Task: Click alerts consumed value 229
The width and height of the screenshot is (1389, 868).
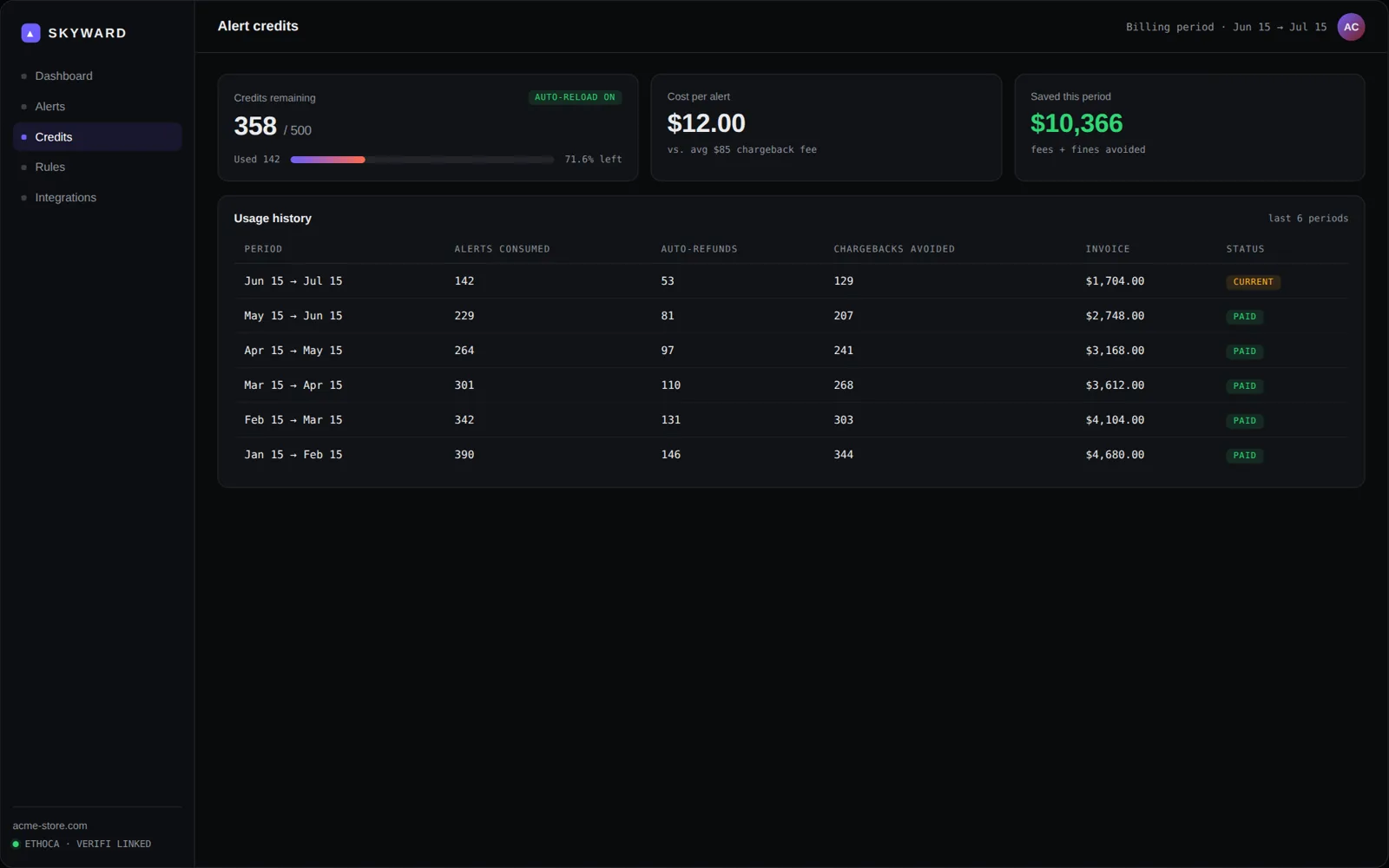Action: click(x=464, y=316)
